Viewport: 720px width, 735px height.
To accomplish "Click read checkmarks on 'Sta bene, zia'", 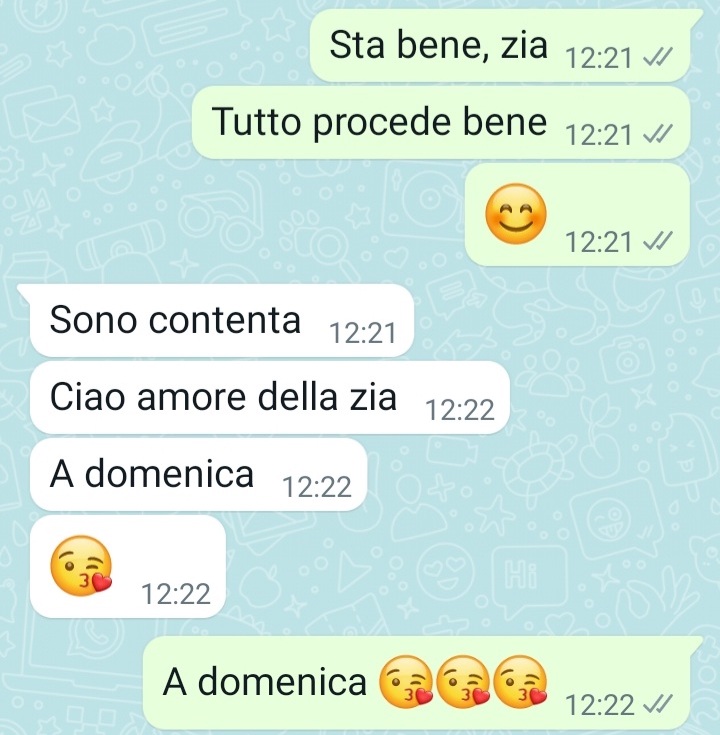I will [658, 59].
